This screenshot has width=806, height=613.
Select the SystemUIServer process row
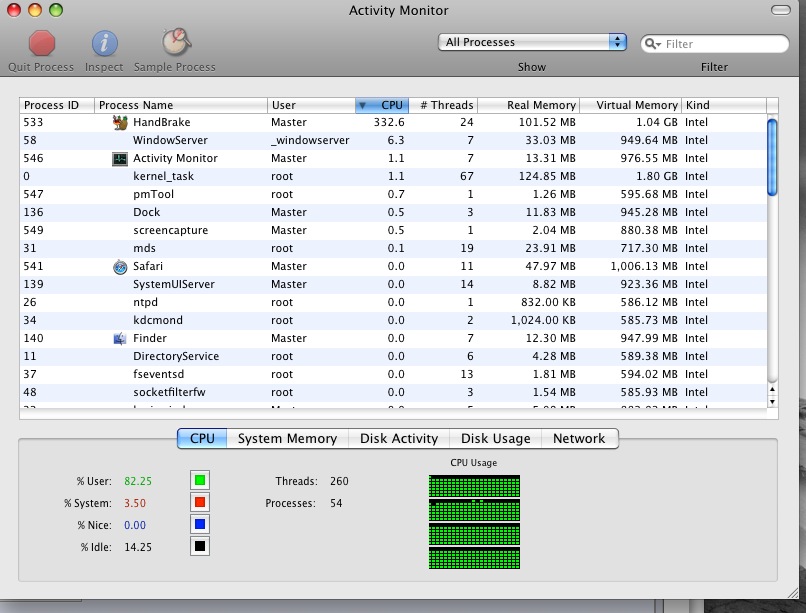point(393,284)
